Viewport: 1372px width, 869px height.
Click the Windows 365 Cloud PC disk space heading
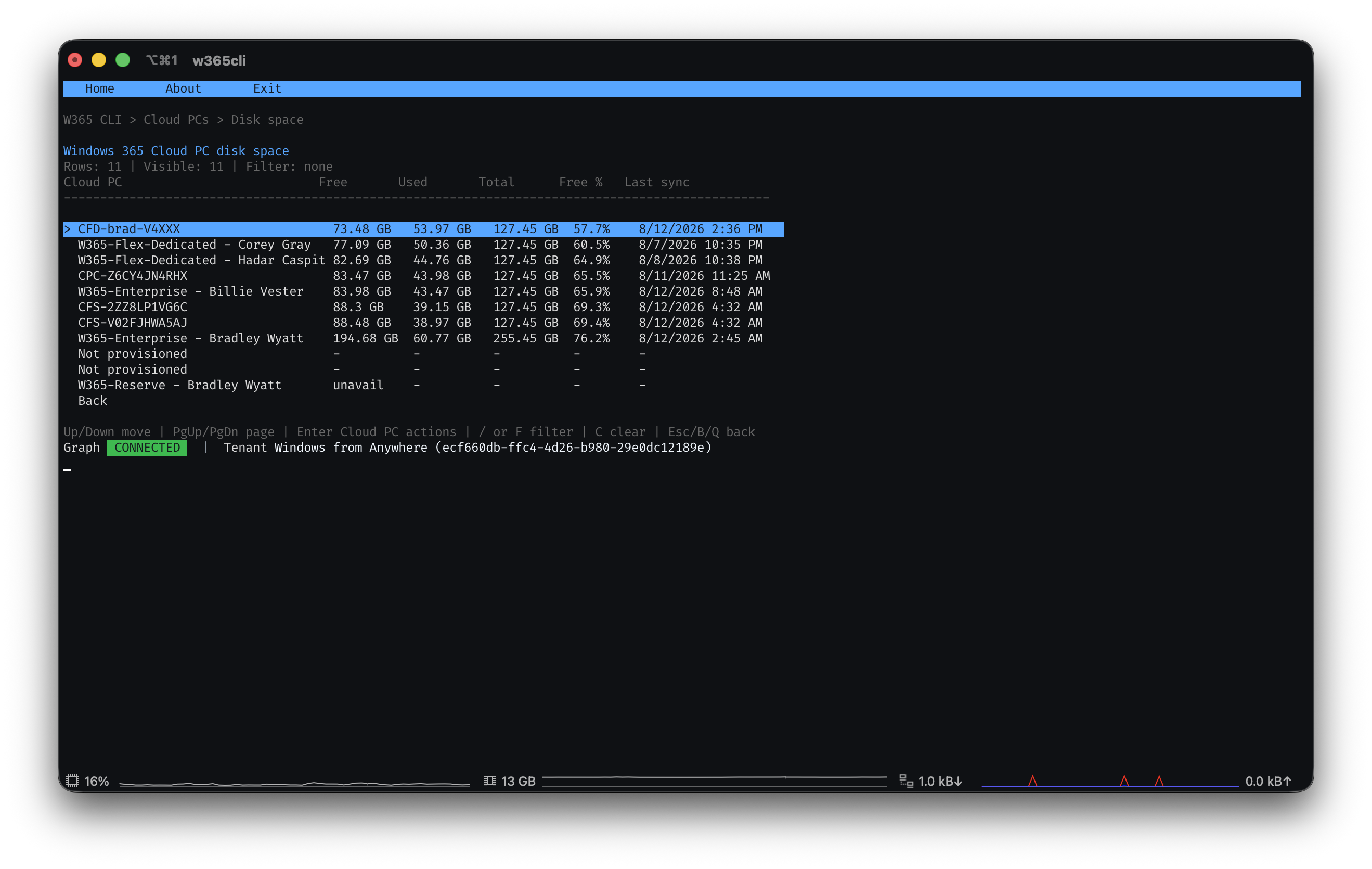(176, 151)
